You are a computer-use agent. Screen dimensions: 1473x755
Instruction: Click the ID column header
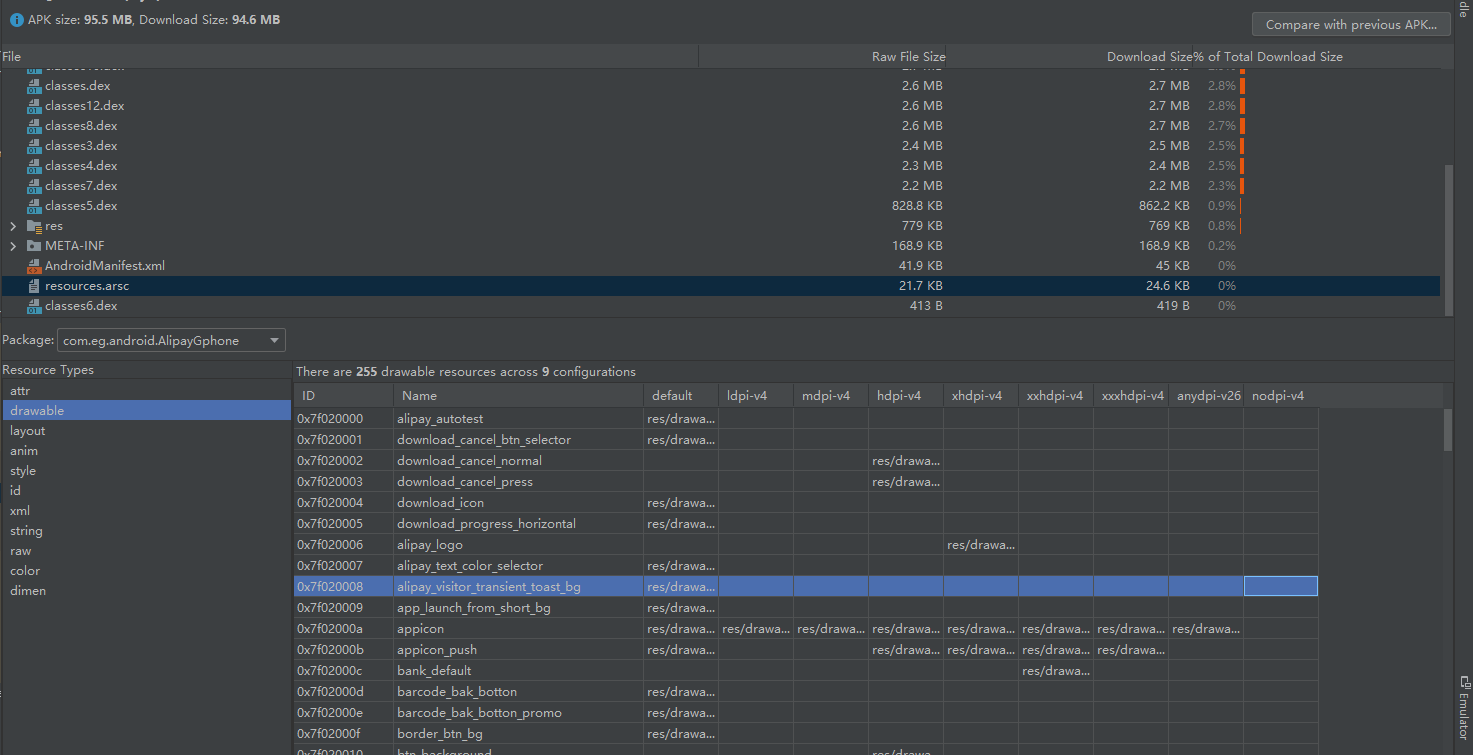click(x=343, y=396)
